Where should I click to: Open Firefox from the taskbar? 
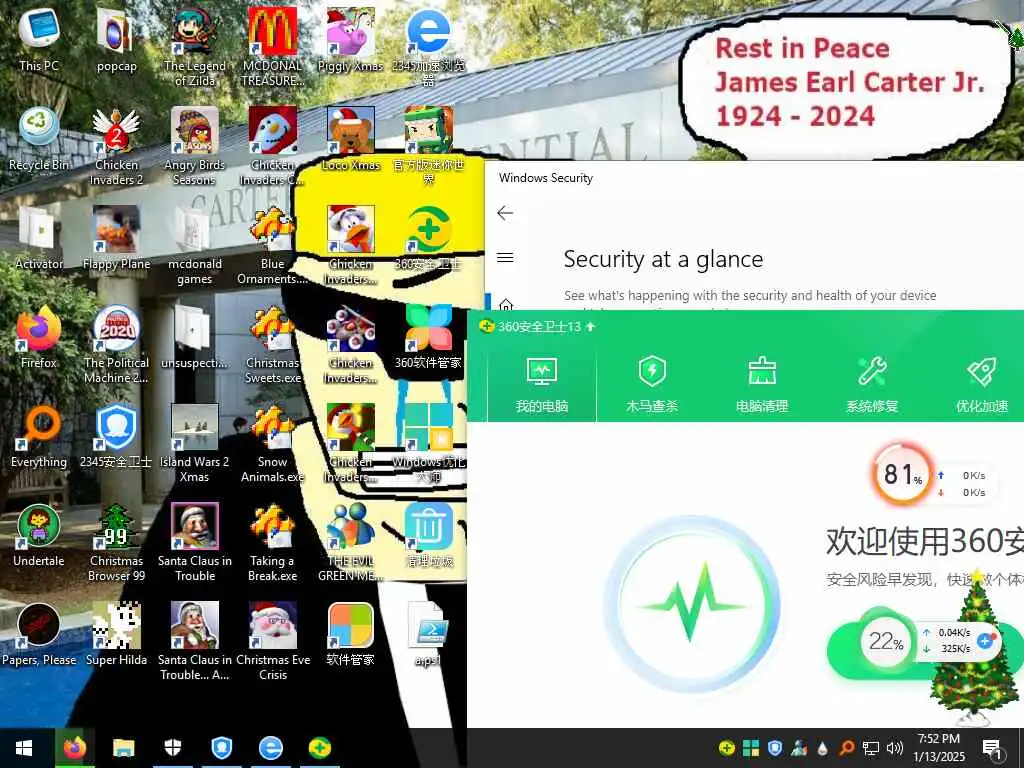pos(74,748)
